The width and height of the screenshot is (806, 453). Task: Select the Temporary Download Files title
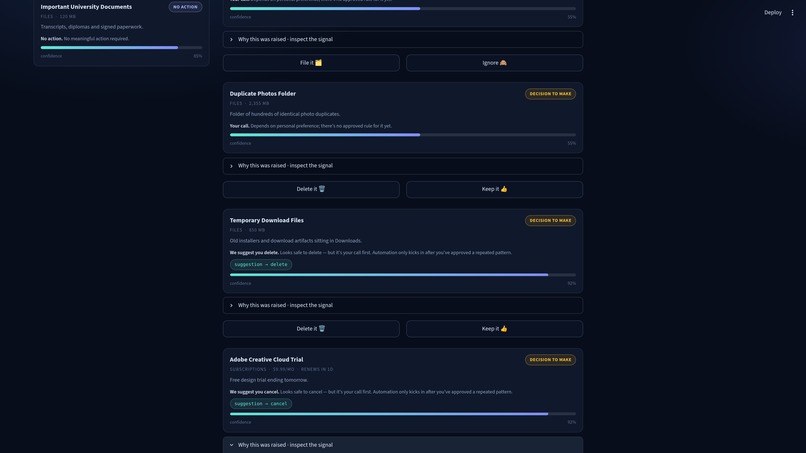pyautogui.click(x=266, y=220)
